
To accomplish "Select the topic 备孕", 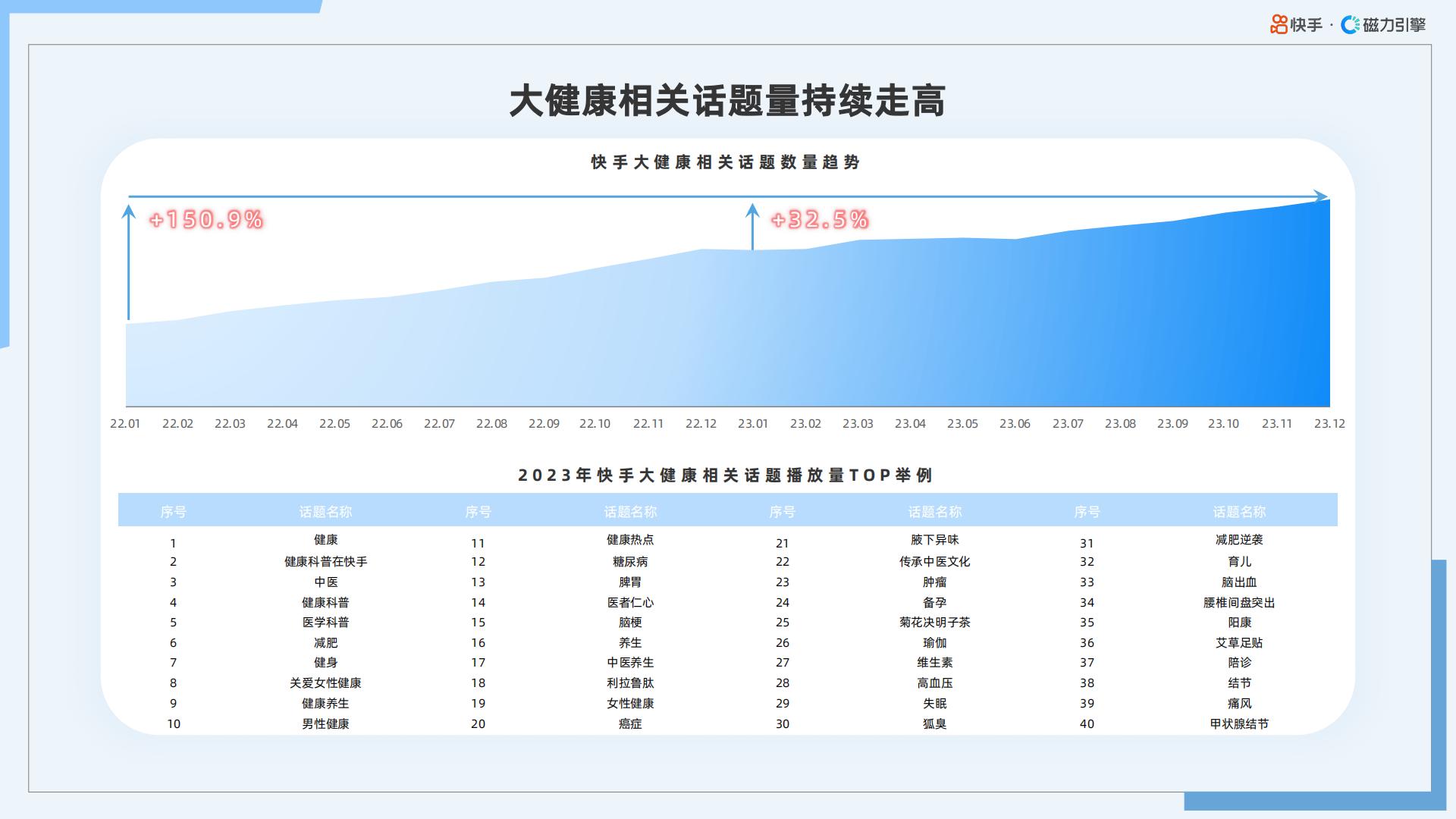I will click(x=934, y=603).
